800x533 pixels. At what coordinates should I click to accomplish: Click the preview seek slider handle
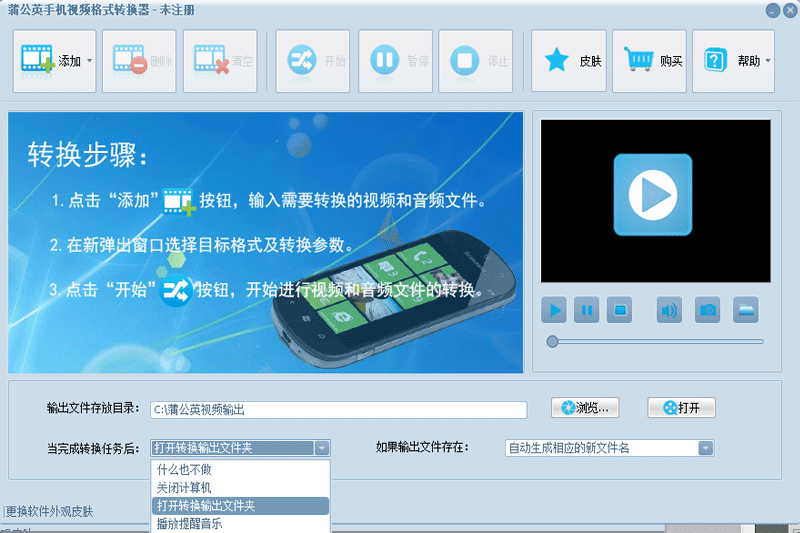coord(552,342)
